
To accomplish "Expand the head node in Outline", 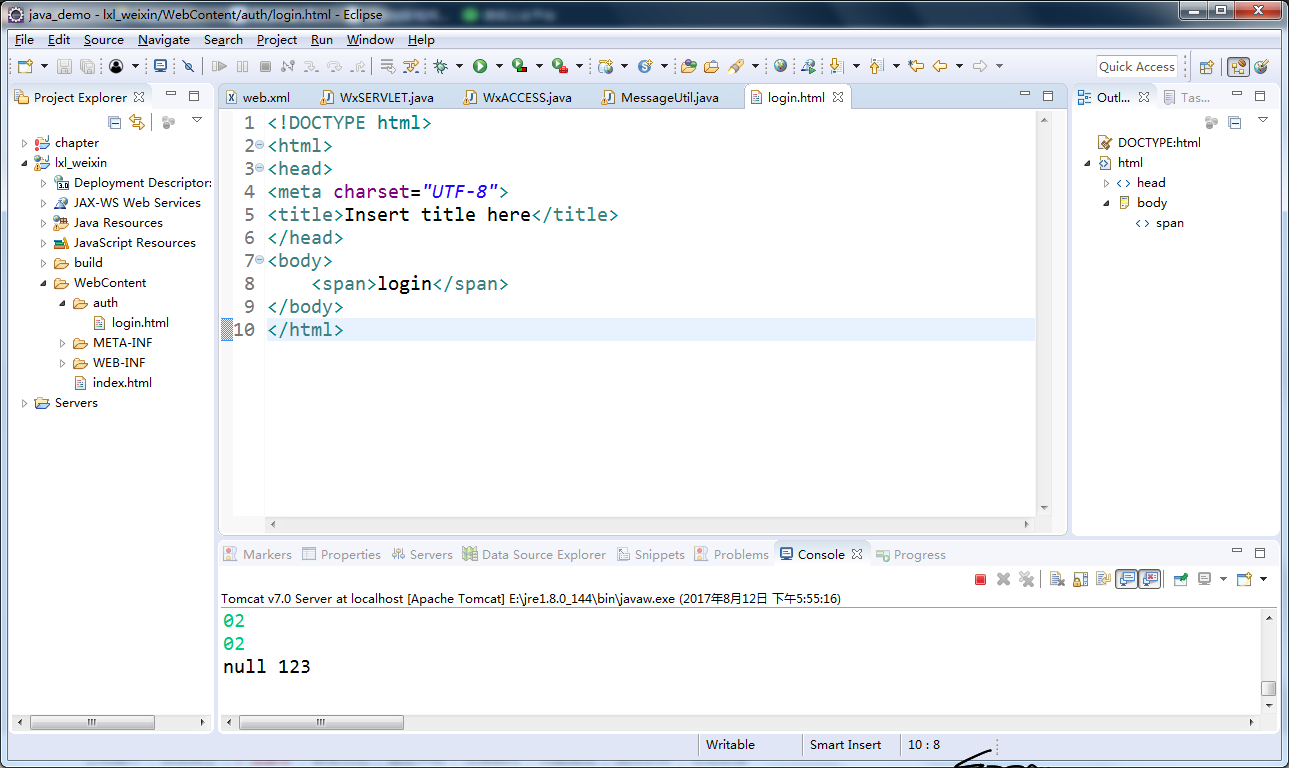I will (x=1106, y=183).
